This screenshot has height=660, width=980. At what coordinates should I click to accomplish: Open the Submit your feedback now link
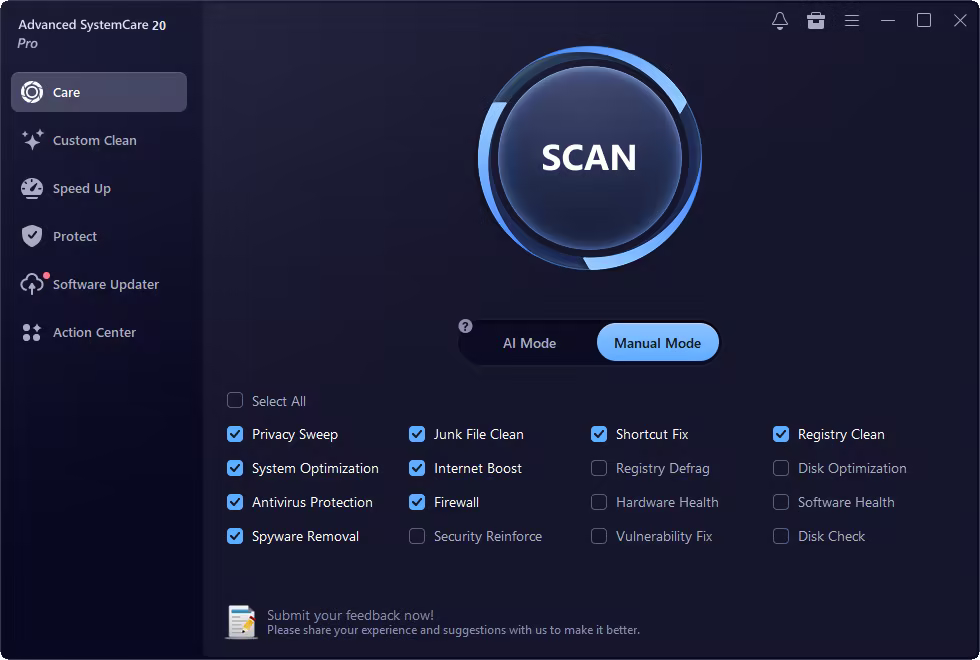350,615
